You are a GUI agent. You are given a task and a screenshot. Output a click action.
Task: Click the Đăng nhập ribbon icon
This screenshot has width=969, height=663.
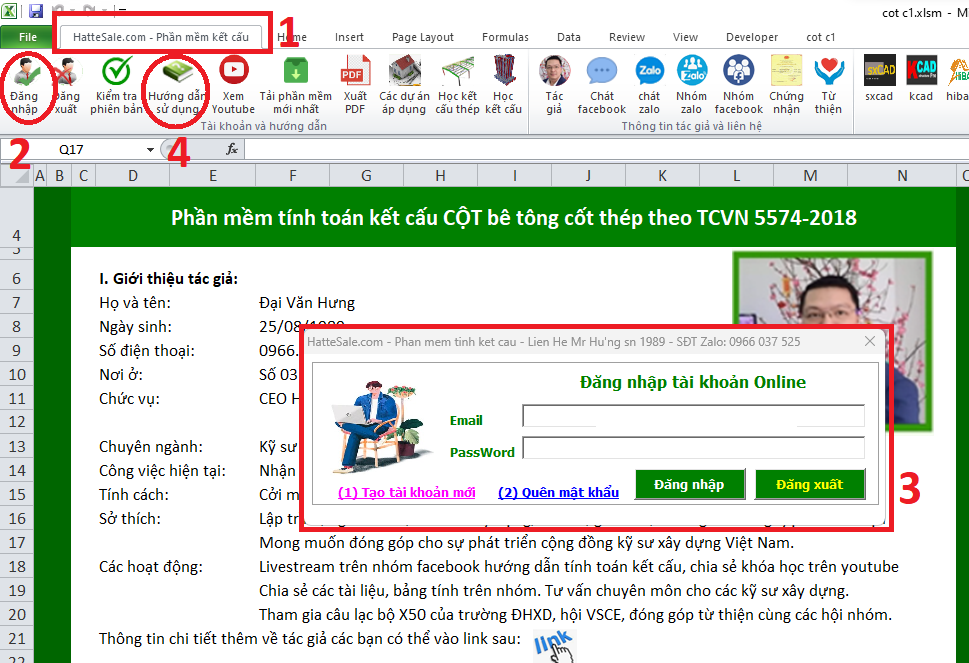coord(23,85)
